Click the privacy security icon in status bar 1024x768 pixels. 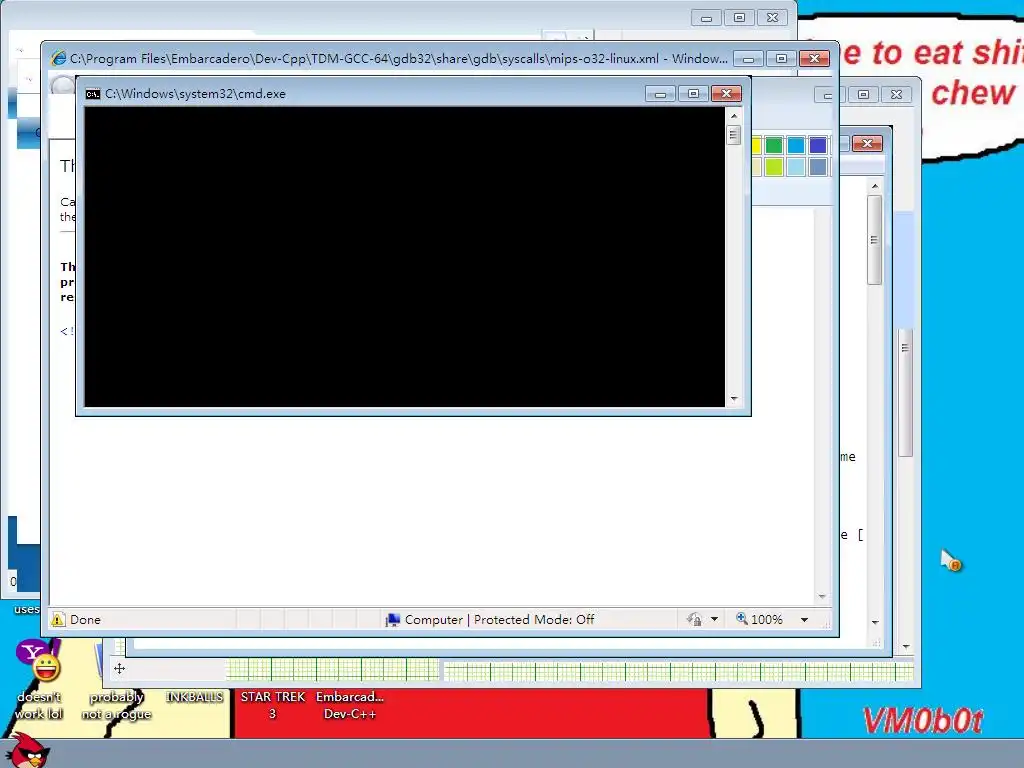coord(694,619)
